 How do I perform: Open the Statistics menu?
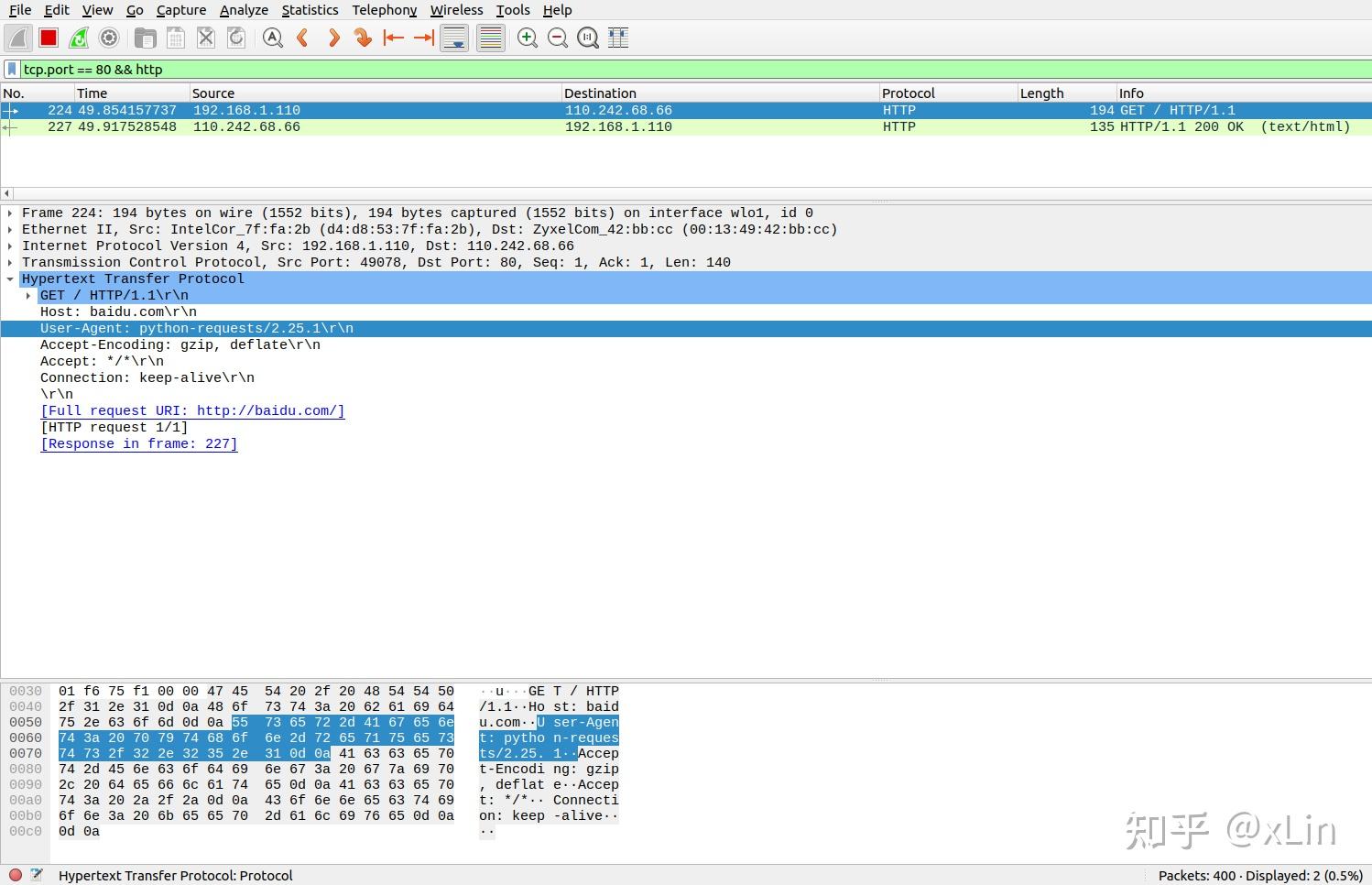(310, 10)
